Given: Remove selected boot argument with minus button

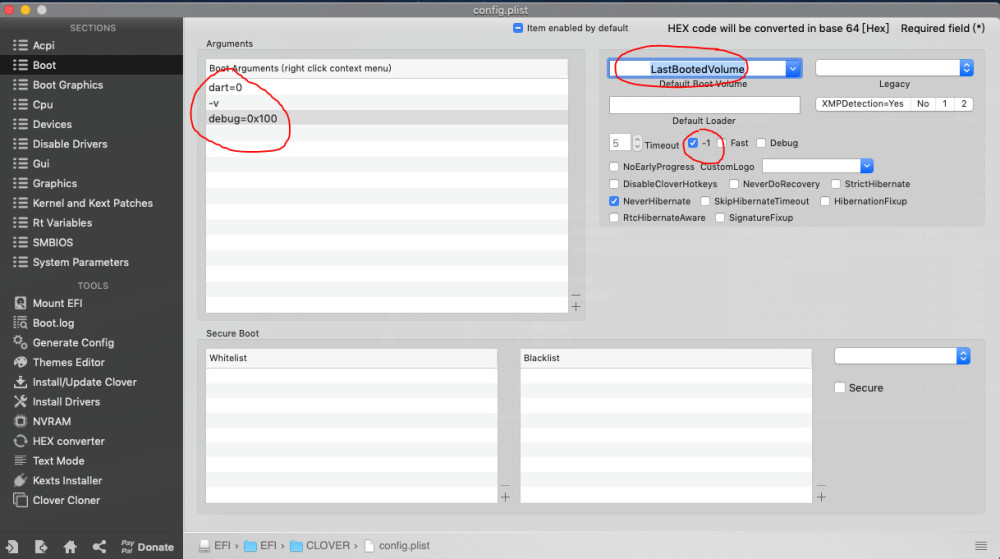Looking at the screenshot, I should pyautogui.click(x=576, y=295).
